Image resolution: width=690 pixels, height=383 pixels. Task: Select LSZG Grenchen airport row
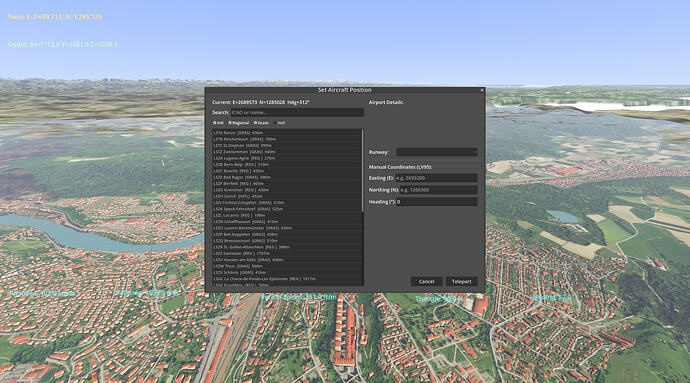[287, 190]
